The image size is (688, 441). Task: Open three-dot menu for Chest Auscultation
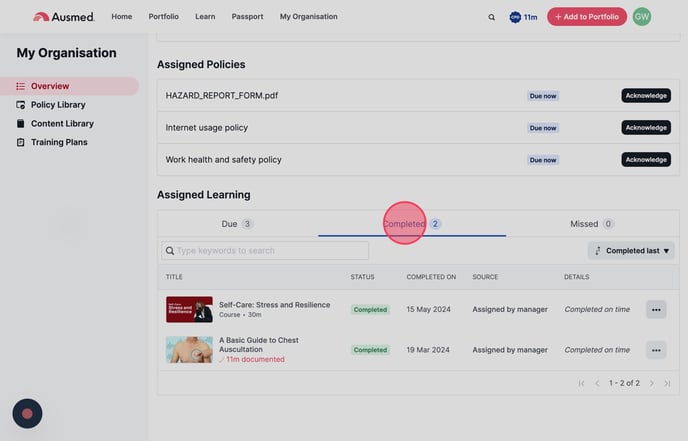(x=656, y=350)
